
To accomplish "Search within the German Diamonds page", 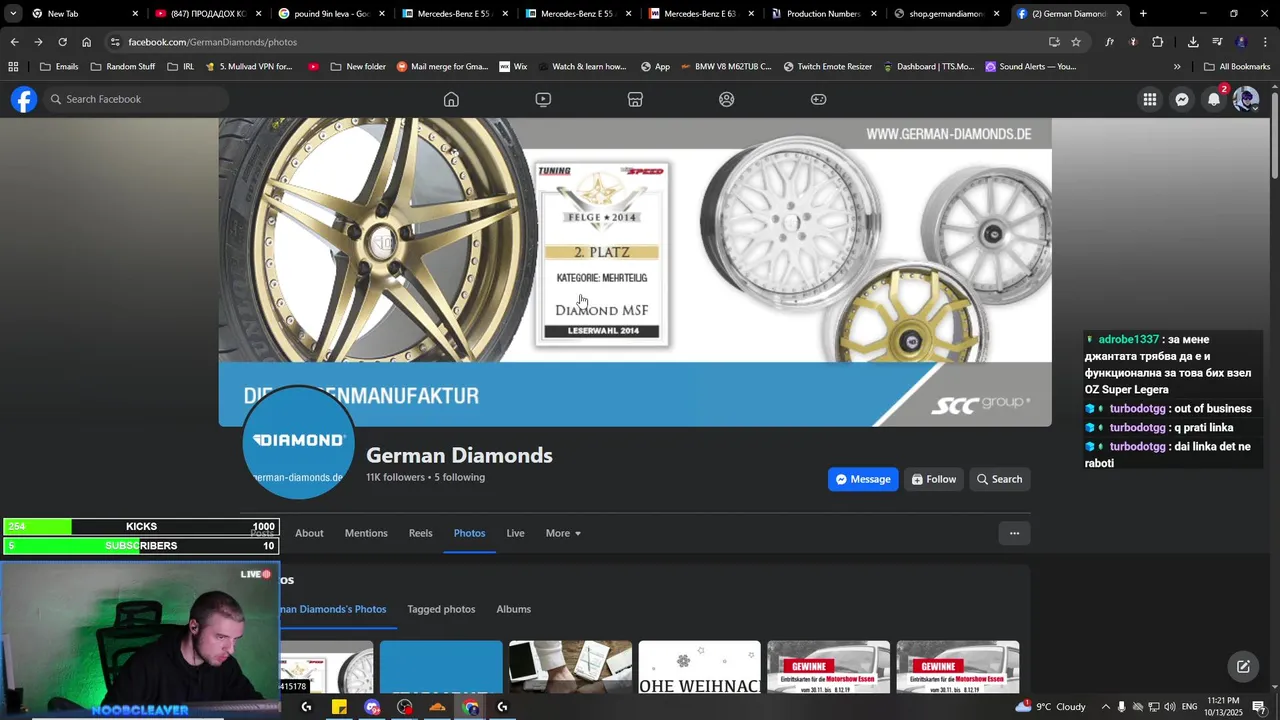I will (999, 479).
